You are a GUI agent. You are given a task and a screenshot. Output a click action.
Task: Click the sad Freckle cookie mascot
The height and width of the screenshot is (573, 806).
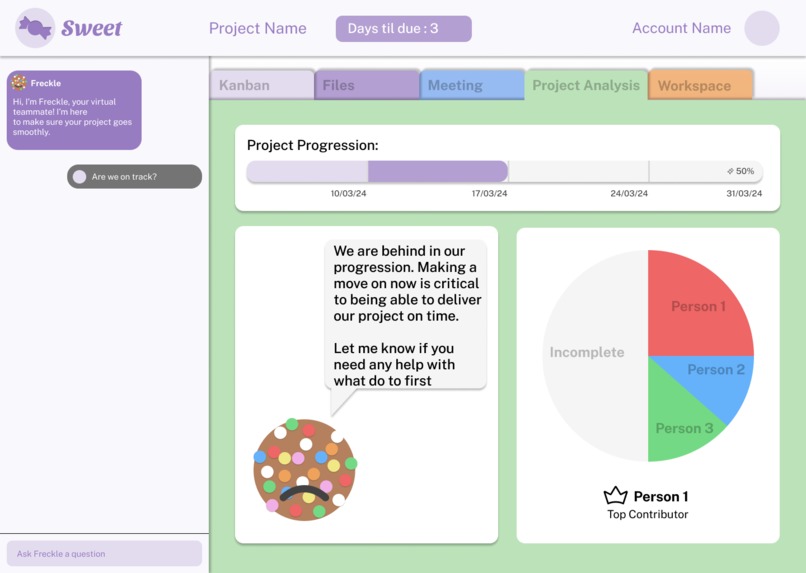(305, 470)
